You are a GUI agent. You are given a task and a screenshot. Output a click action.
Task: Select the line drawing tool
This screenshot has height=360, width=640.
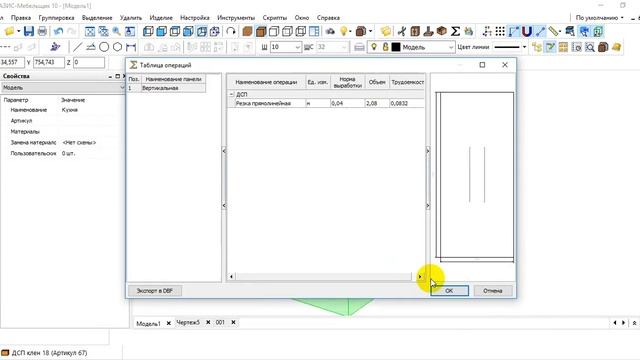(78, 47)
